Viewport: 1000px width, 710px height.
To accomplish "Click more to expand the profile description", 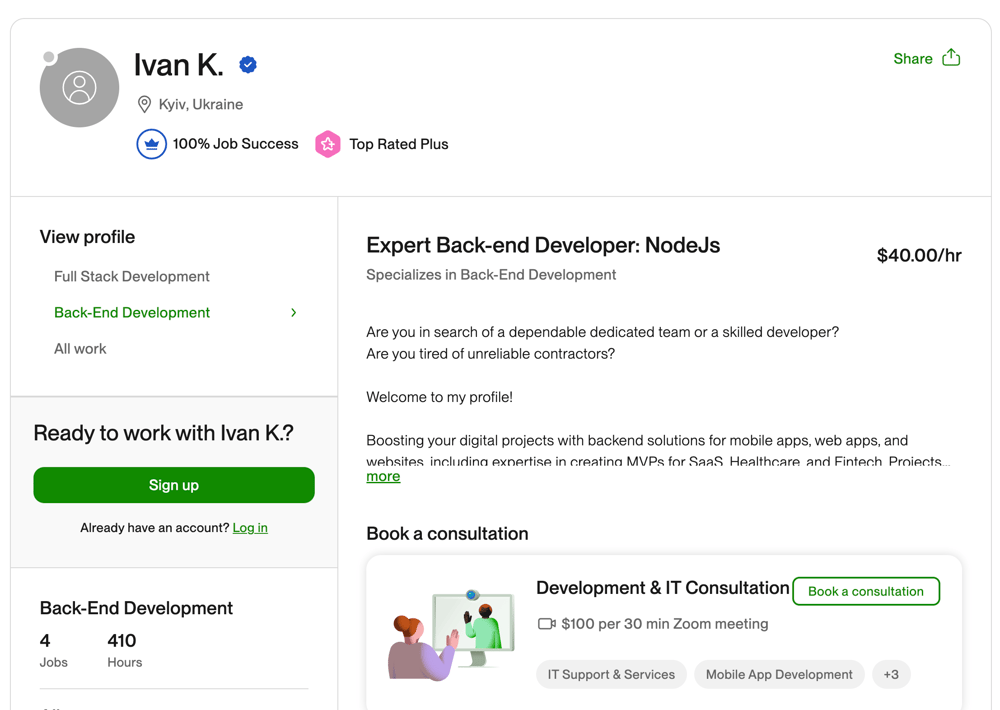I will click(383, 476).
